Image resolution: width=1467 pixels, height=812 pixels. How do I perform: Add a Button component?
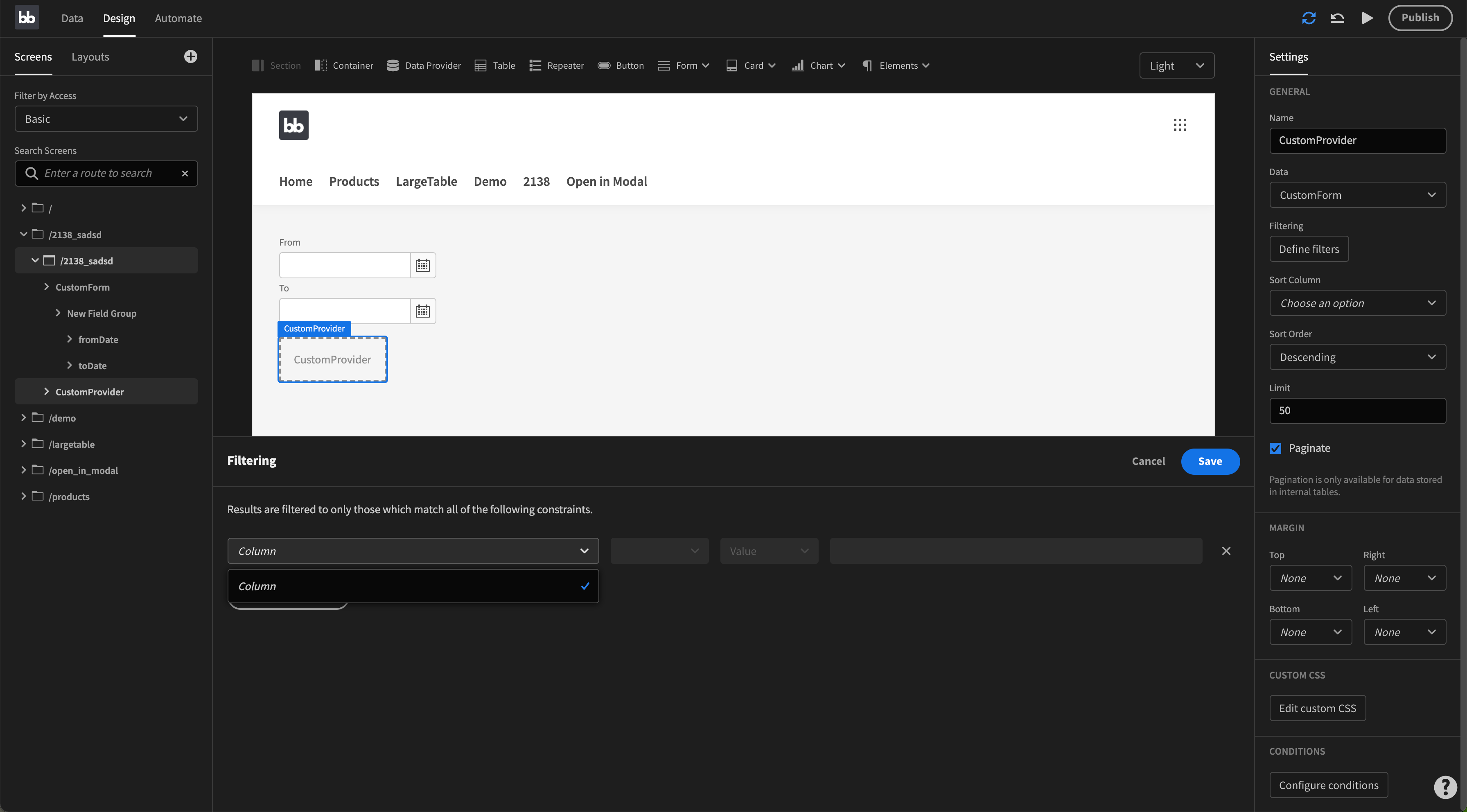tap(621, 65)
